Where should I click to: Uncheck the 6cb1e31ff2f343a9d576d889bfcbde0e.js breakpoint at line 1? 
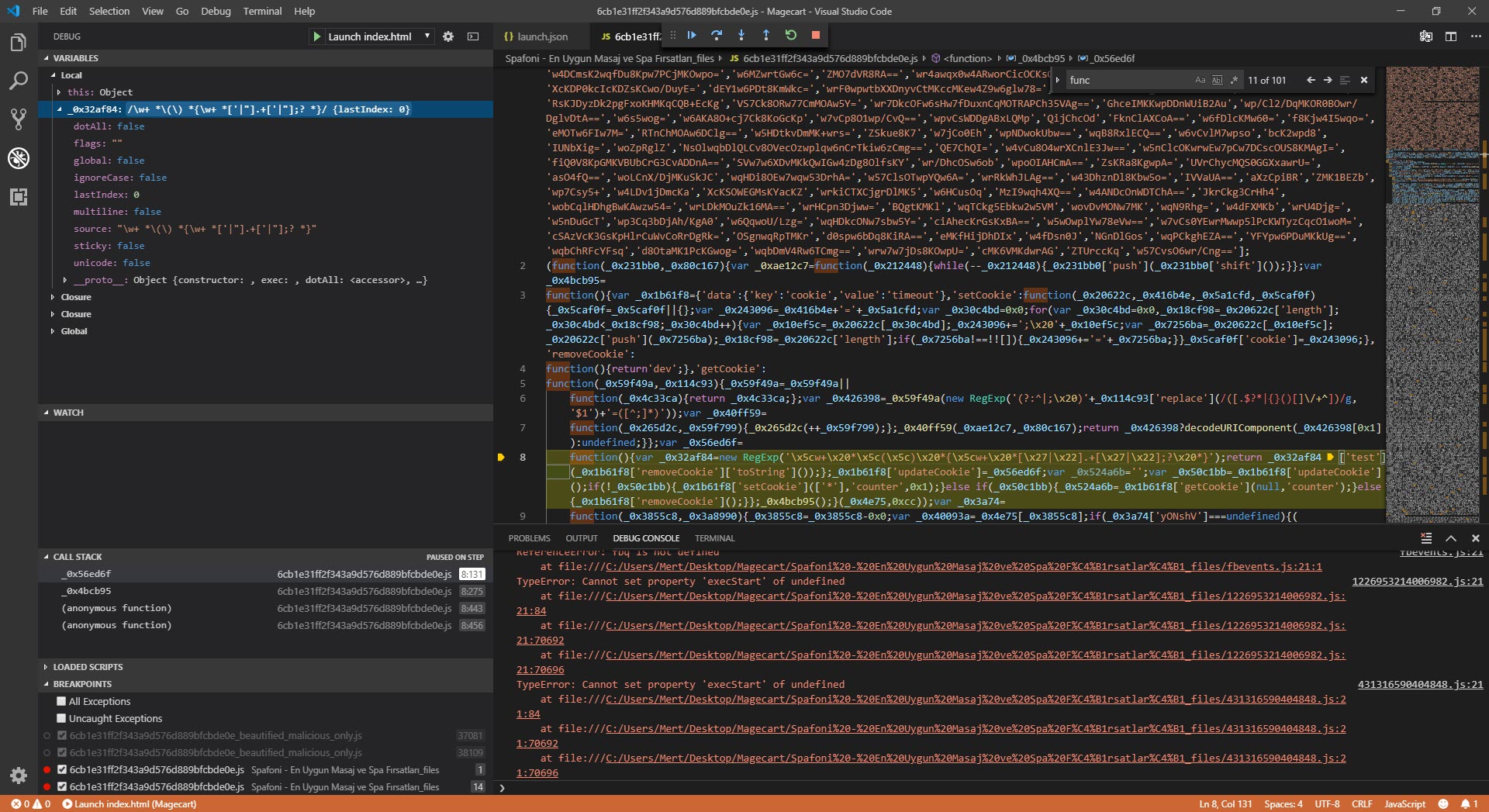coord(61,769)
